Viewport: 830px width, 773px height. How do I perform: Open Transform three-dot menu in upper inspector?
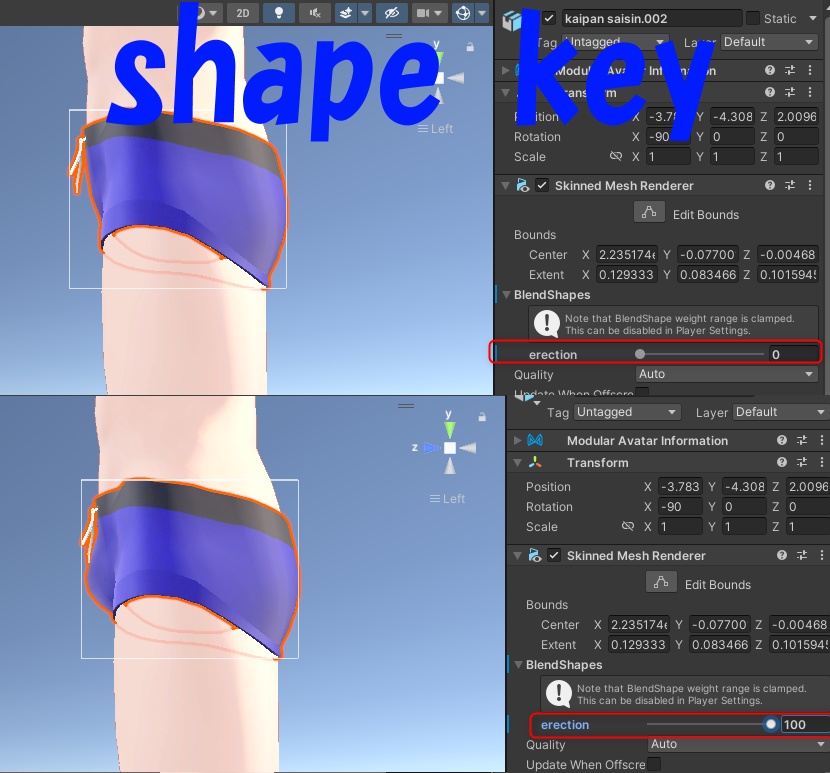(810, 92)
